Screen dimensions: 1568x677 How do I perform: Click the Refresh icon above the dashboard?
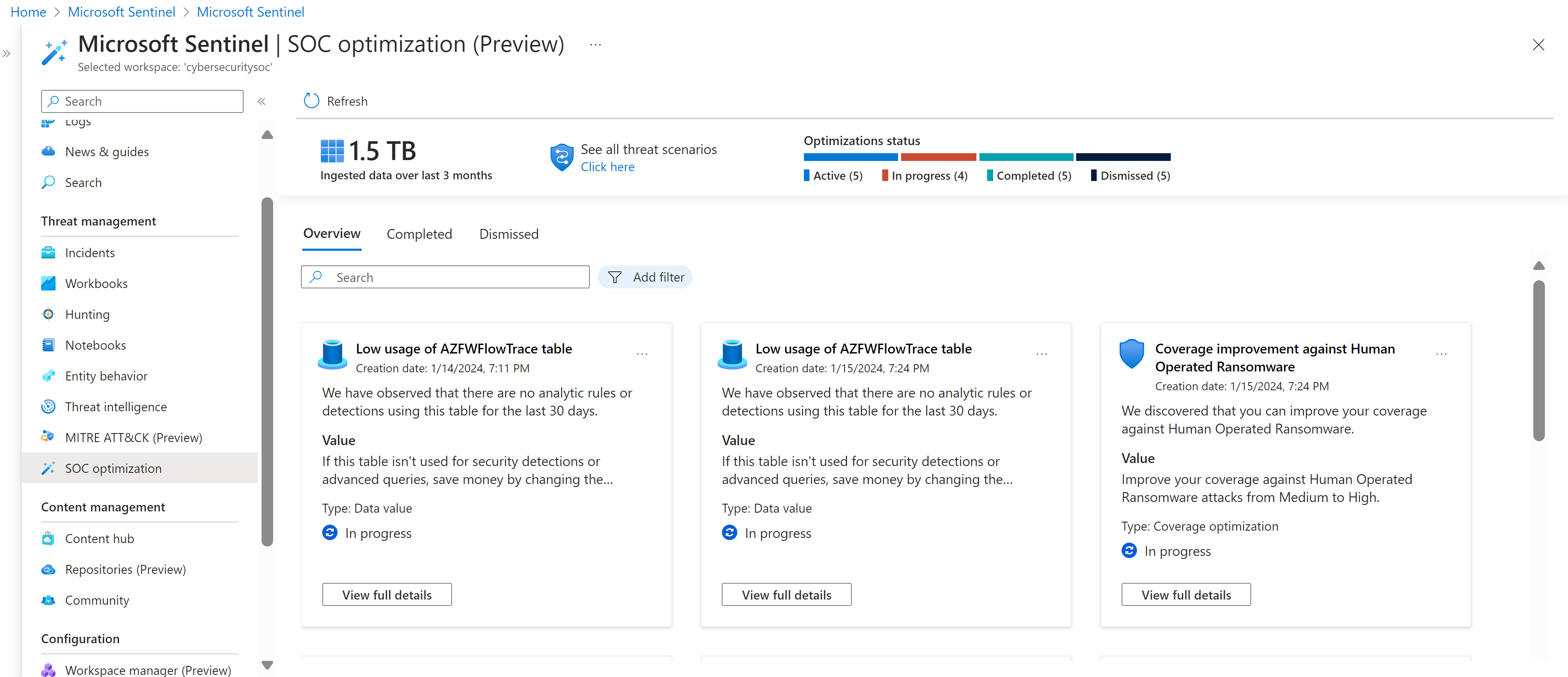pos(311,101)
